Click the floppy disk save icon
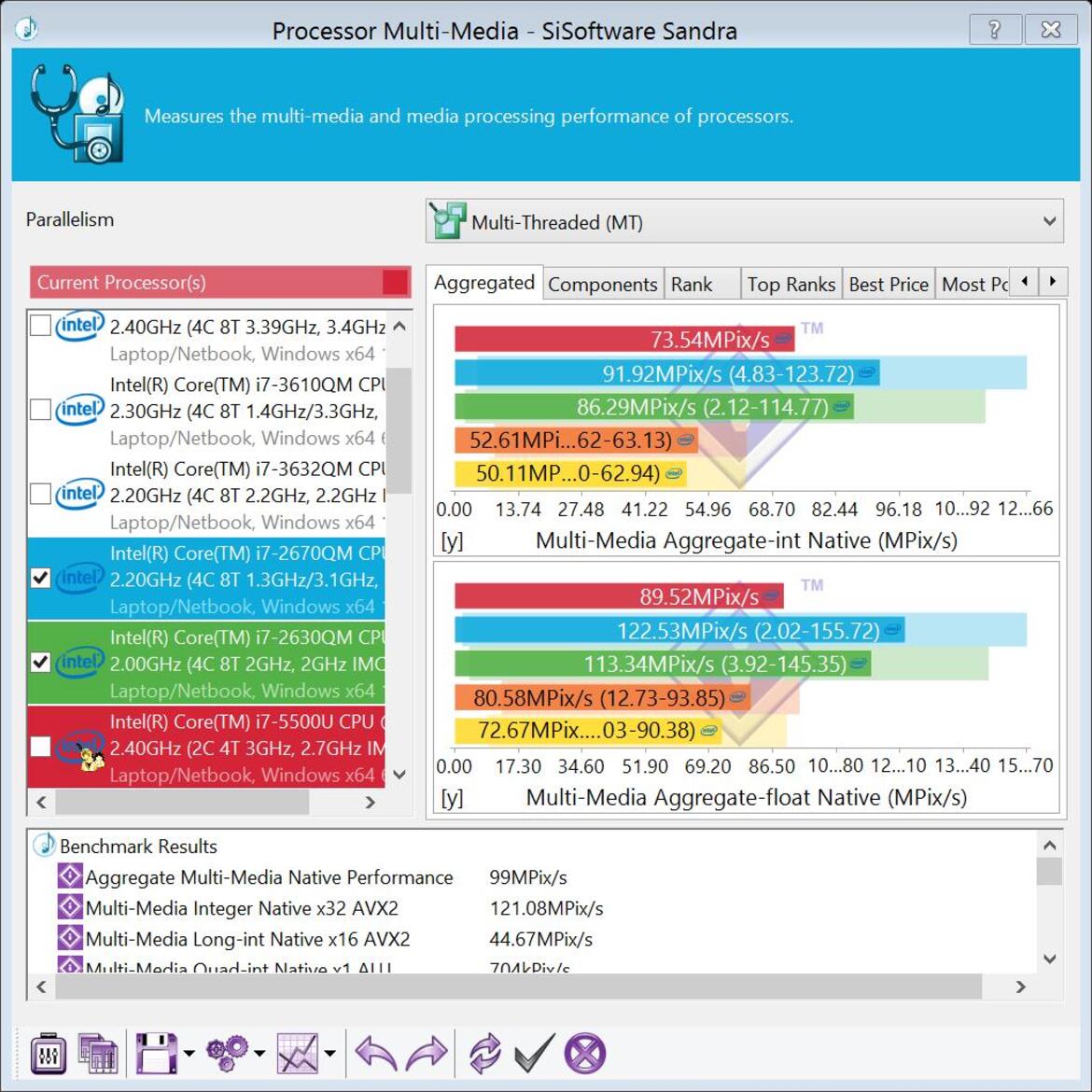Screen dimensions: 1092x1092 pyautogui.click(x=156, y=1053)
